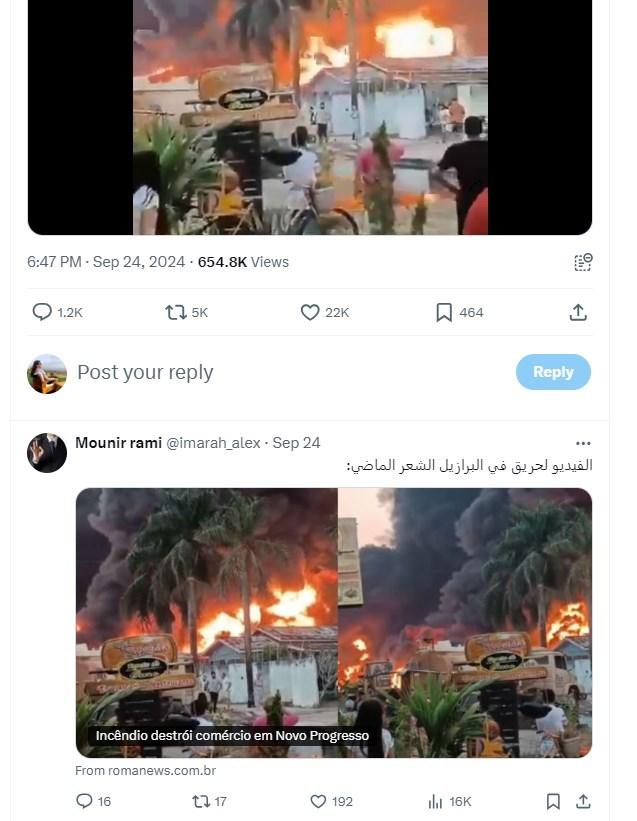The height and width of the screenshot is (821, 637).
Task: Open Mounir rami's profile picture
Action: pyautogui.click(x=47, y=453)
